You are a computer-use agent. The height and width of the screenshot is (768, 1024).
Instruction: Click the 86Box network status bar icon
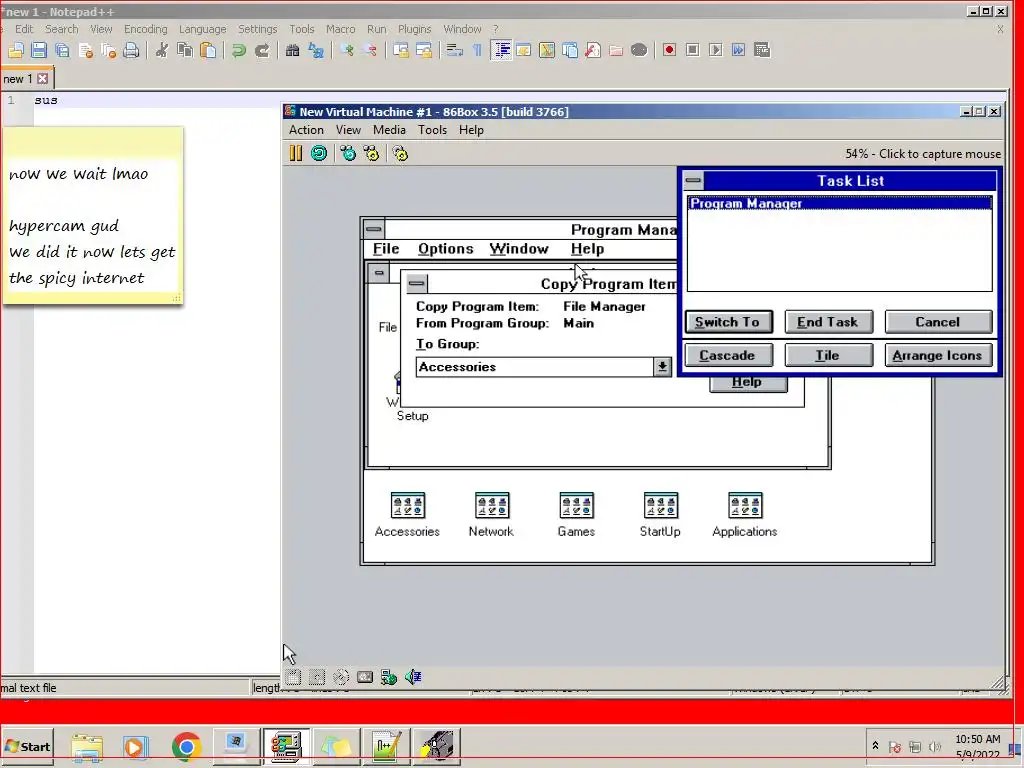coord(389,677)
